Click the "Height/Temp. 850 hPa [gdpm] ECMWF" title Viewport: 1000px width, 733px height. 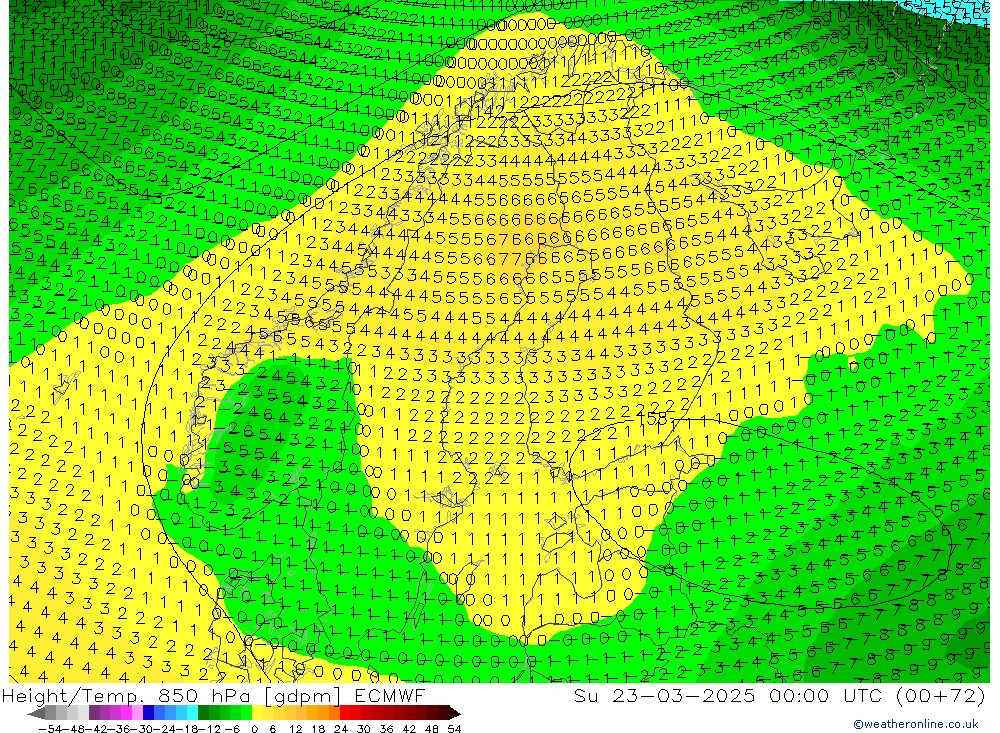[214, 695]
